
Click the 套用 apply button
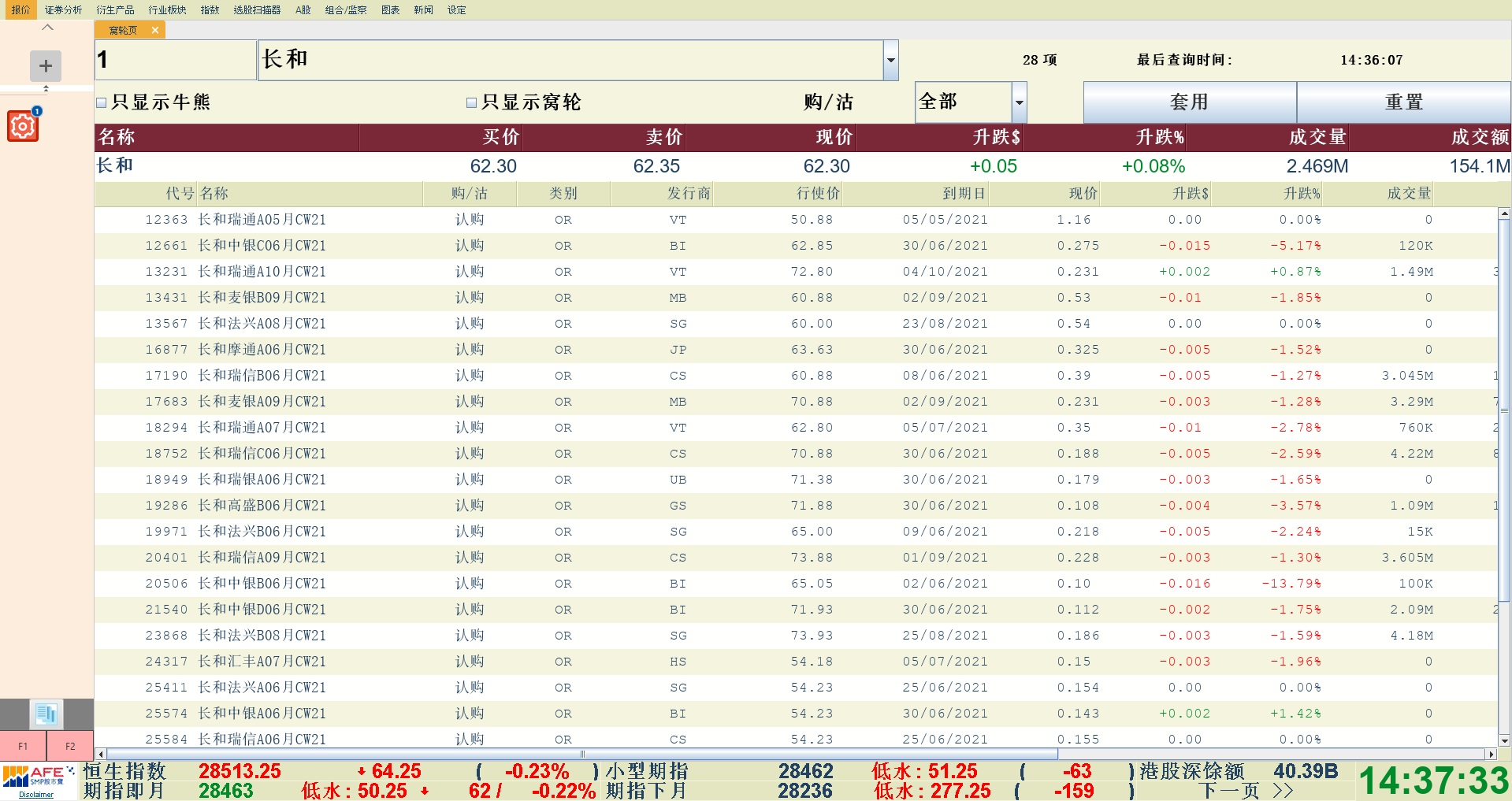click(1190, 102)
